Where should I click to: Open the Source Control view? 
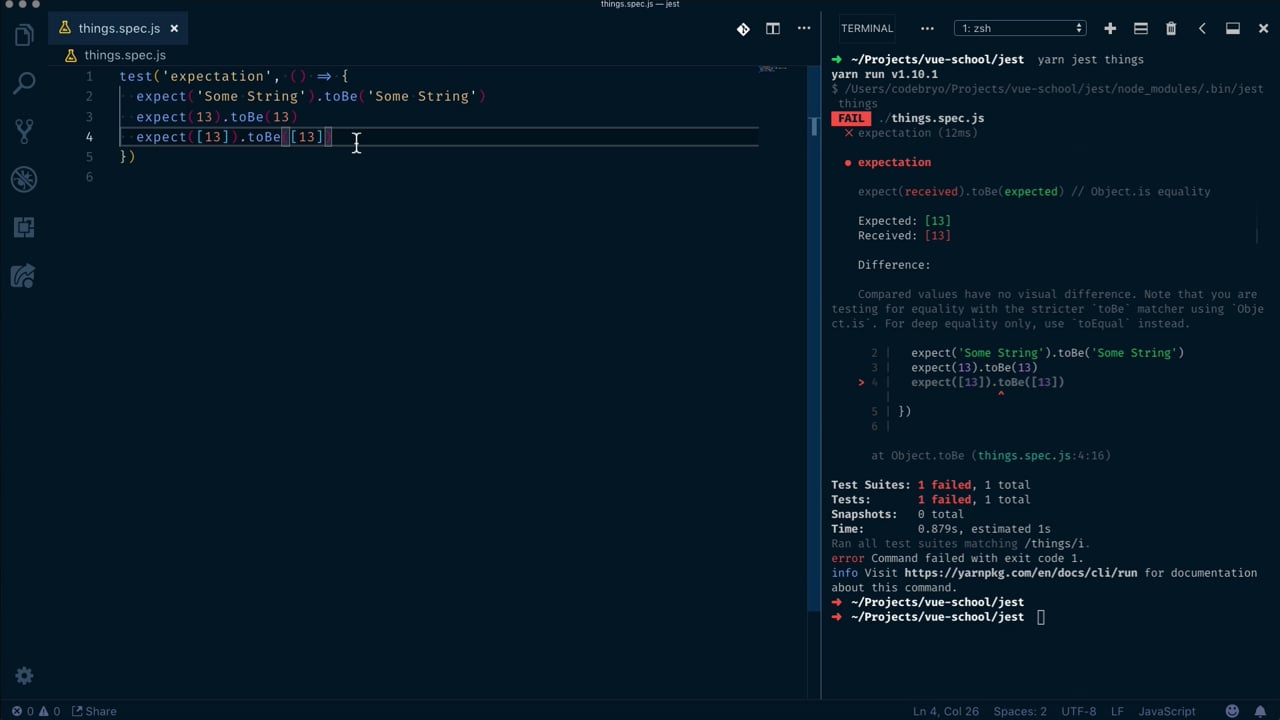[24, 131]
